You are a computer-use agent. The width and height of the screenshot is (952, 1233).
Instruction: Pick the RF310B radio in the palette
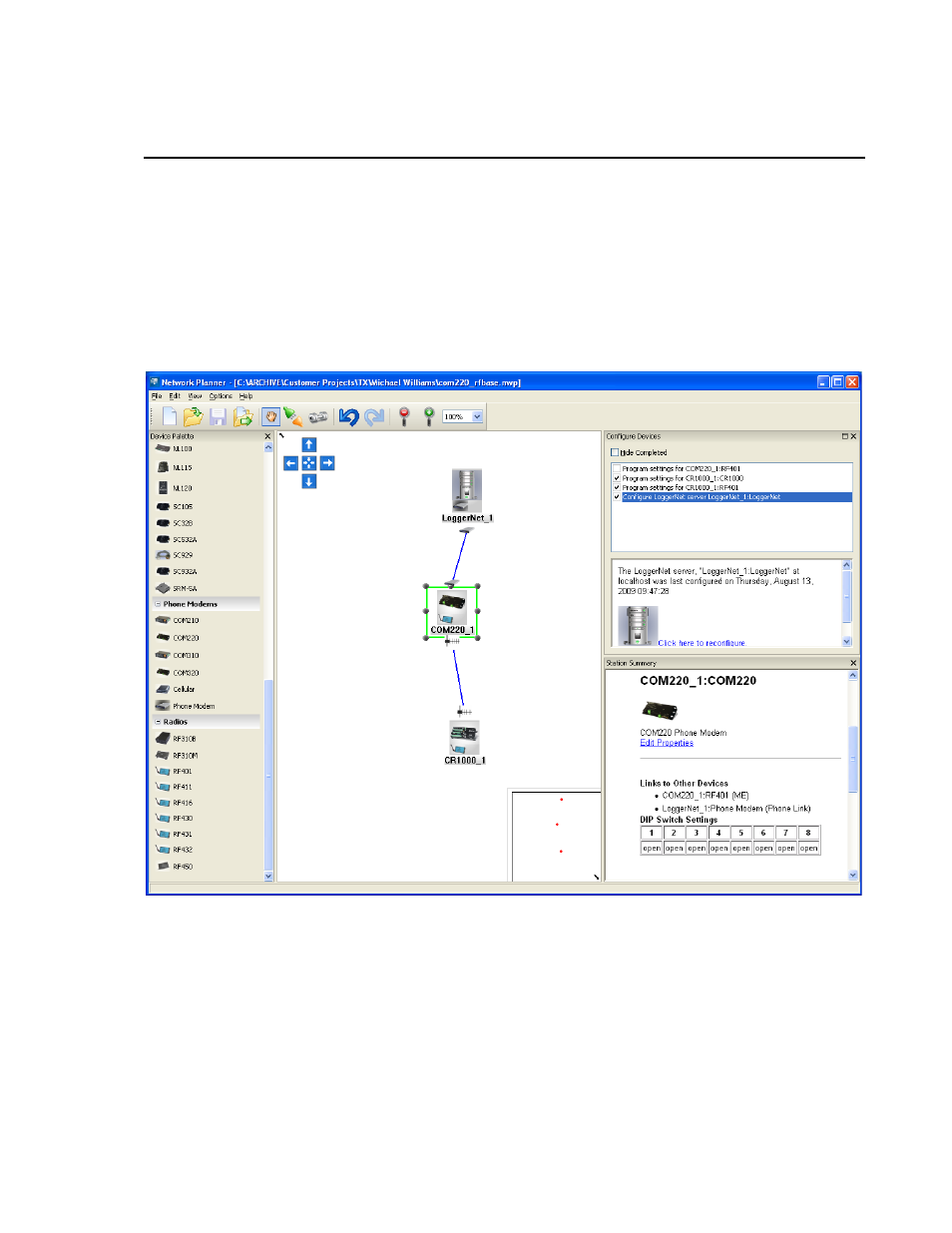point(176,739)
